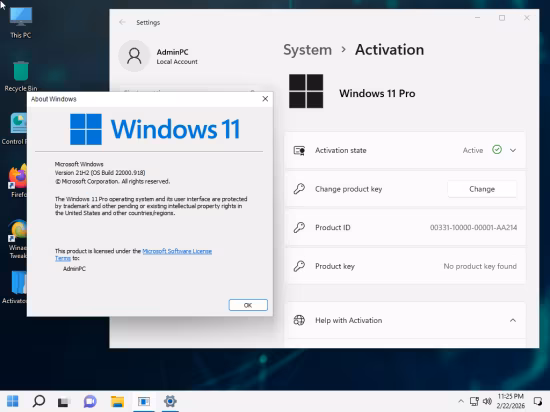The image size is (550, 412).
Task: Click the key icon beside Change product key
Action: tap(299, 189)
